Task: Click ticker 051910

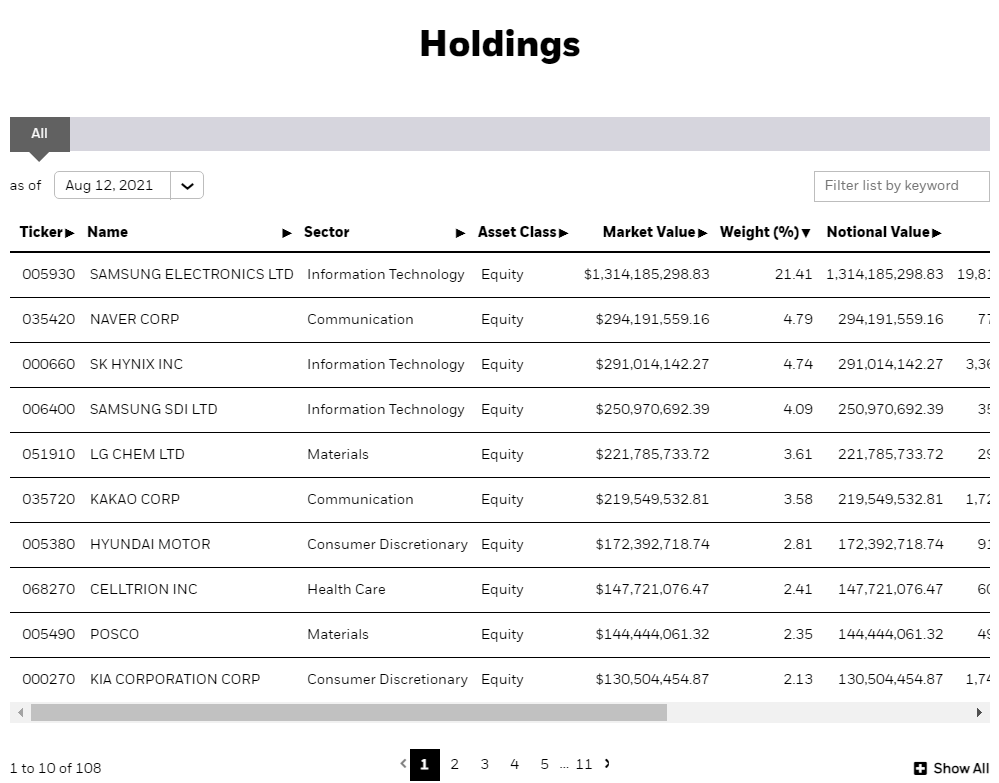Action: [48, 454]
